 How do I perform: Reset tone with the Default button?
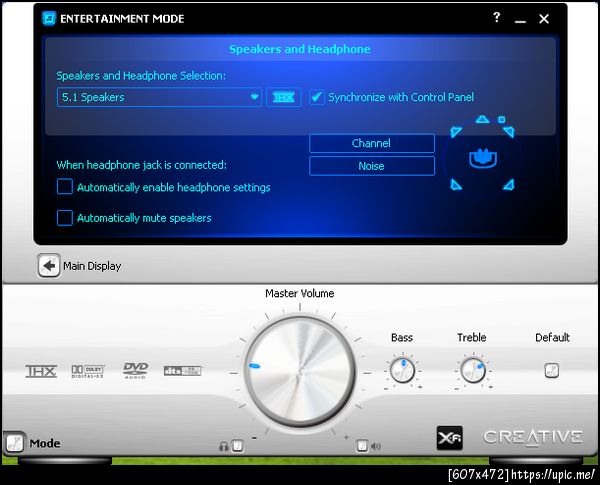(x=551, y=370)
